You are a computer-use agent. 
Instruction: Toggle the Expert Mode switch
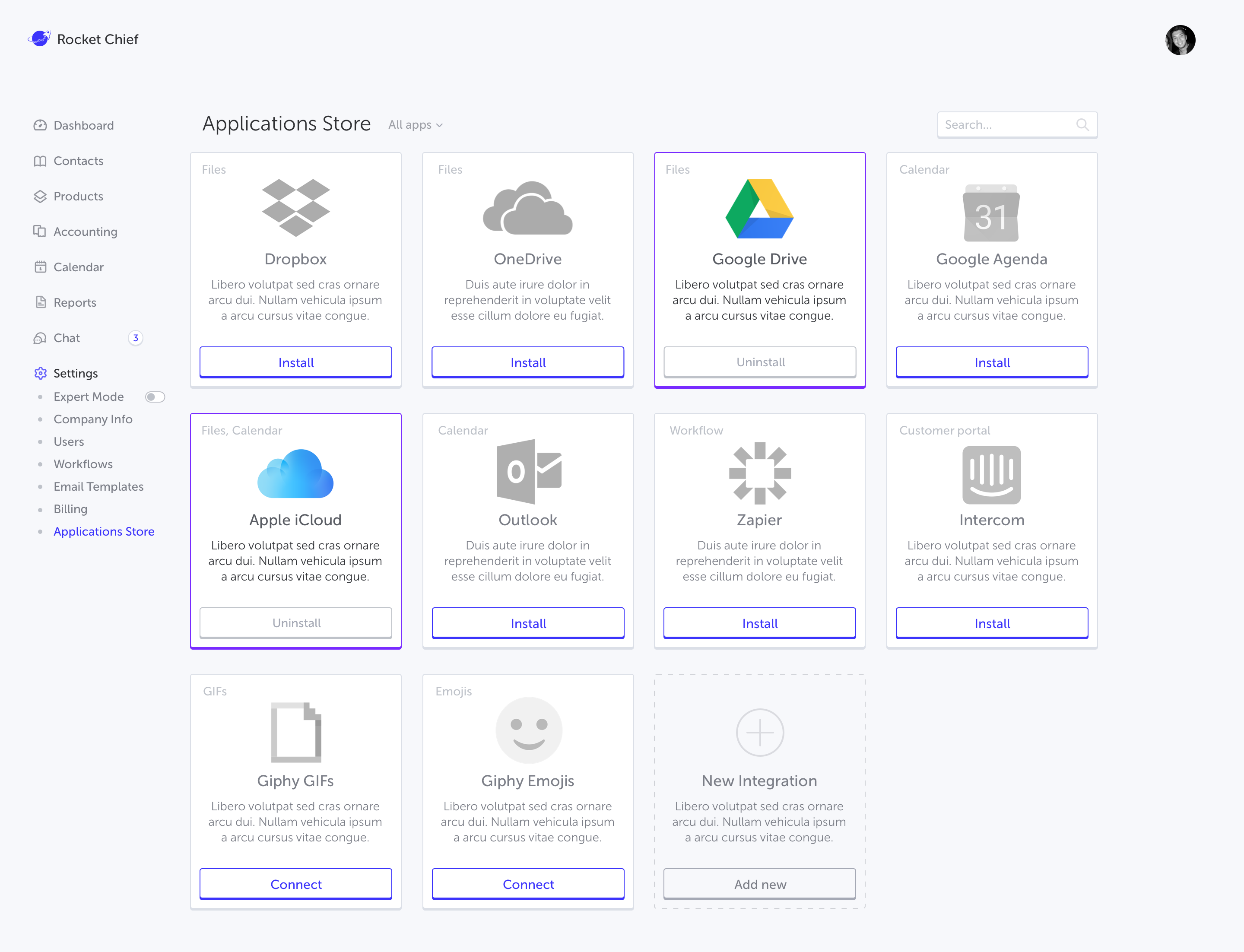tap(154, 397)
